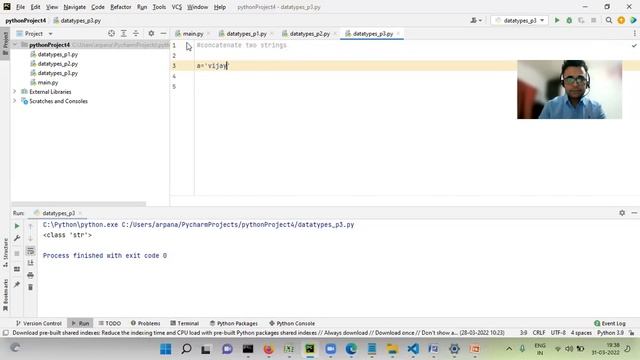Viewport: 640px width, 360px height.
Task: Hide the Project tool window
Action: point(163,33)
